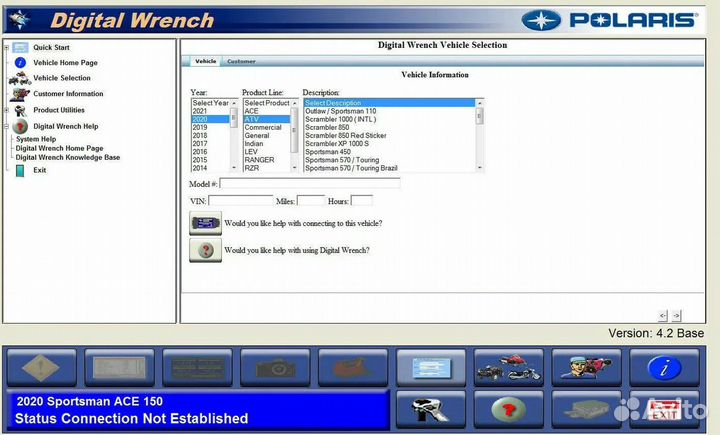Viewport: 720px width, 435px height.
Task: Click Year list scroll-down arrow
Action: click(x=234, y=168)
